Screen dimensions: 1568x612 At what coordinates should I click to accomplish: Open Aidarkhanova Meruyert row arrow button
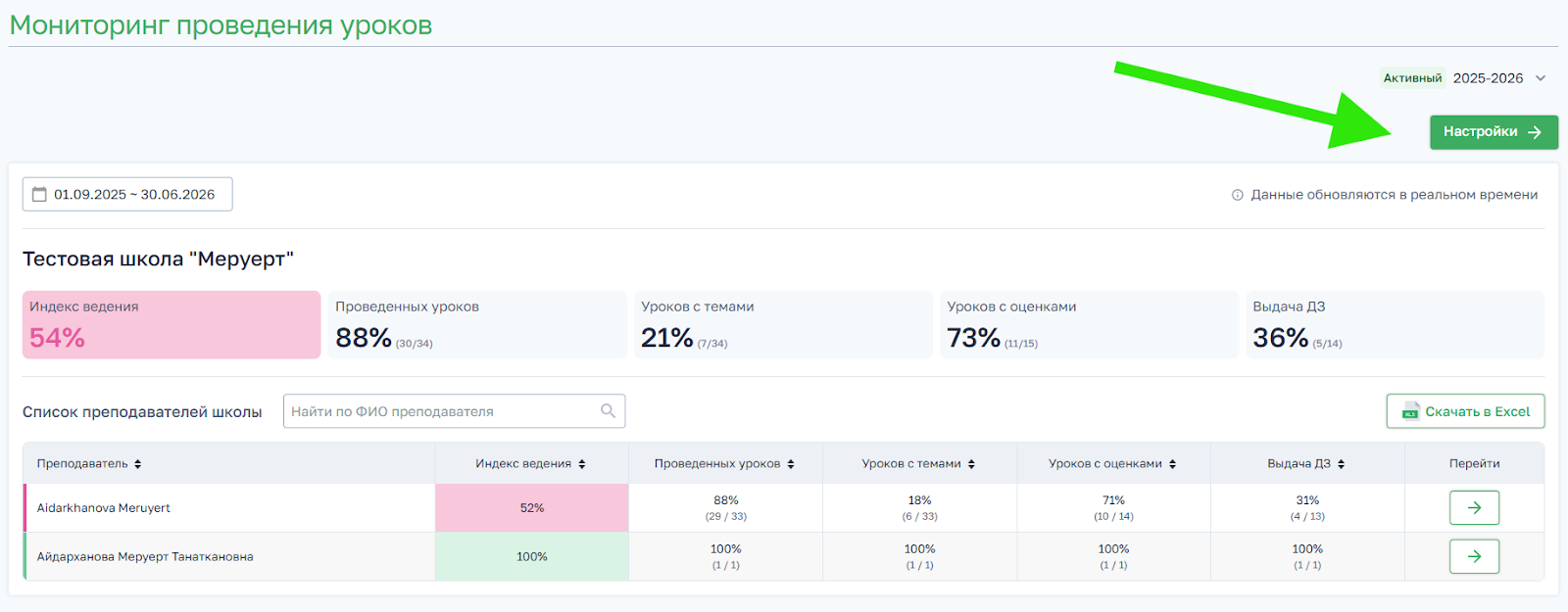(x=1474, y=507)
